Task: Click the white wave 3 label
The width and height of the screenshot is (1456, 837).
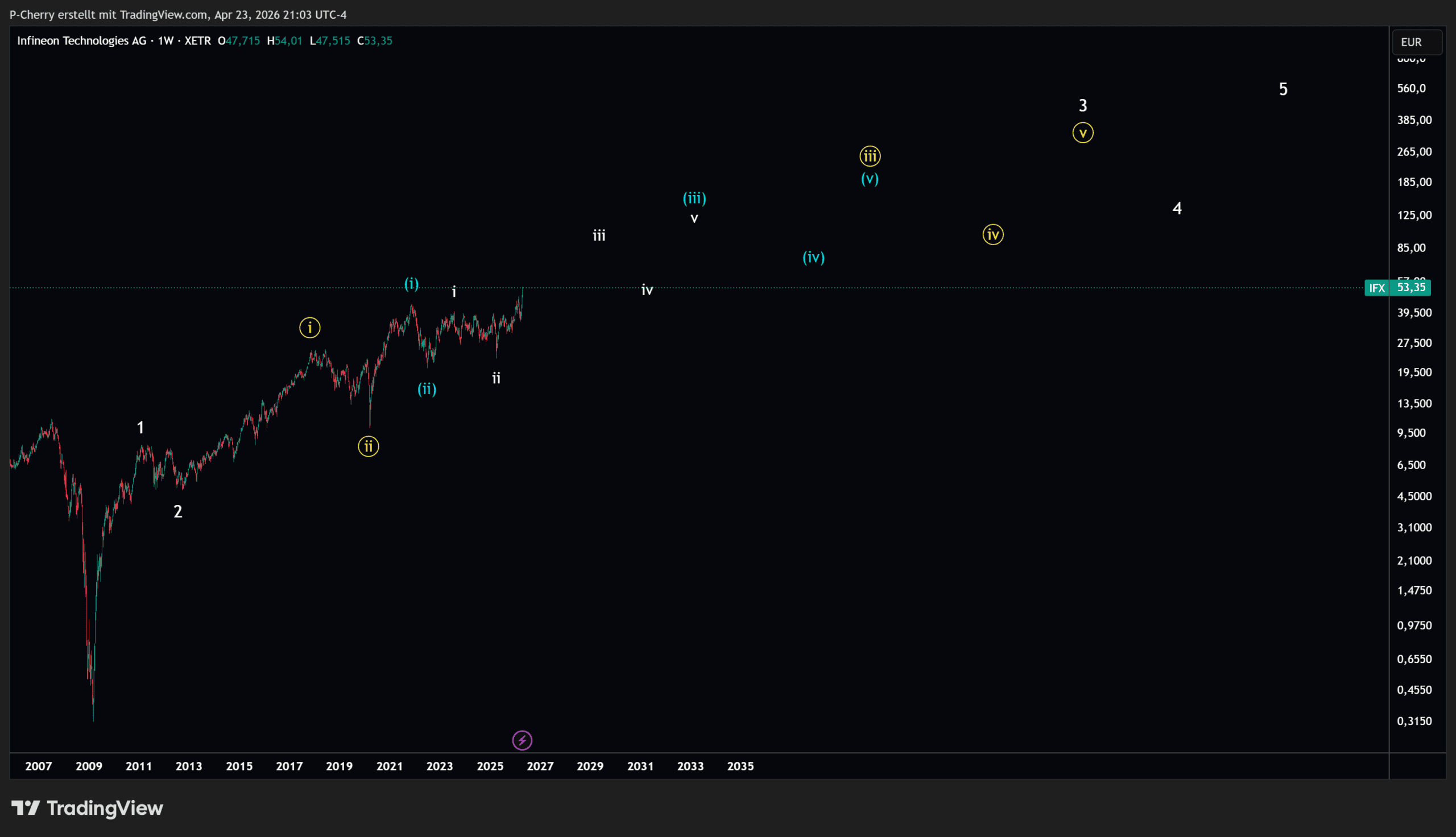Action: 1082,106
